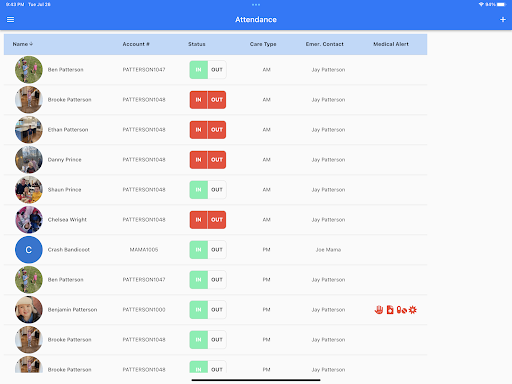Check Danny Prince IN
Screen dimensions: 512x384
point(199,160)
